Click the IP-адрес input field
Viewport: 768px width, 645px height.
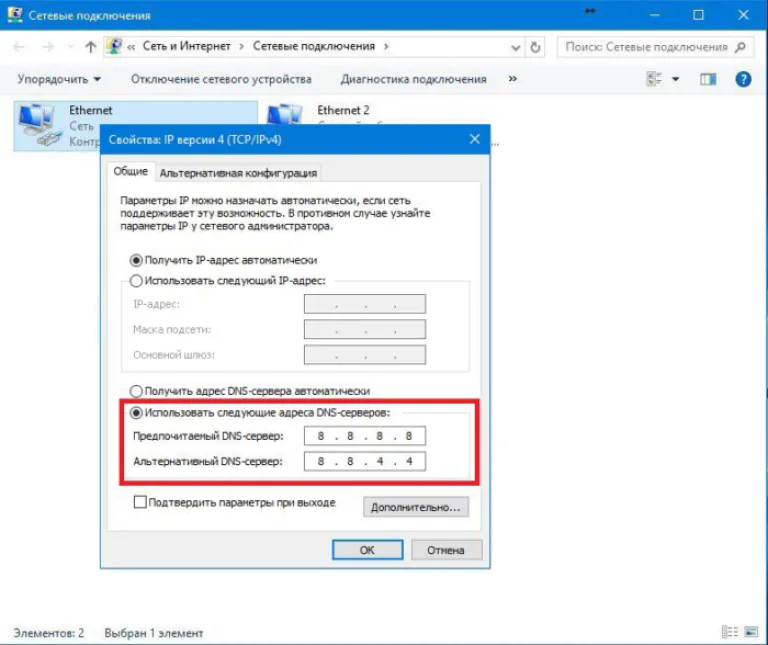pos(364,304)
